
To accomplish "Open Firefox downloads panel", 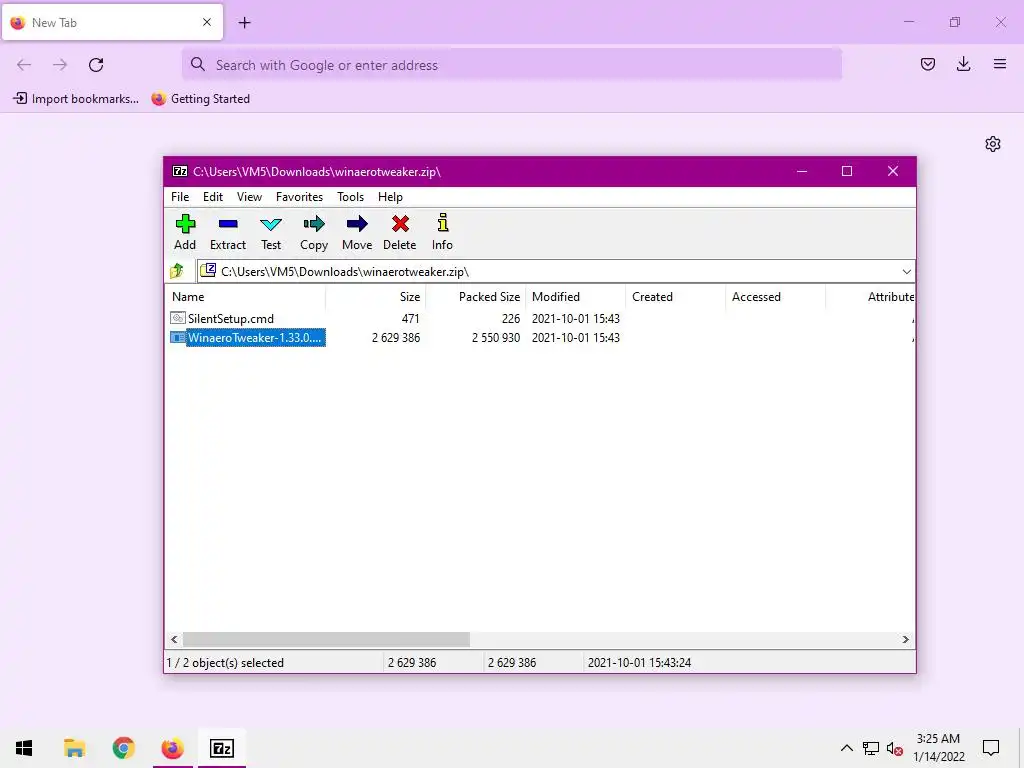I will pos(963,64).
